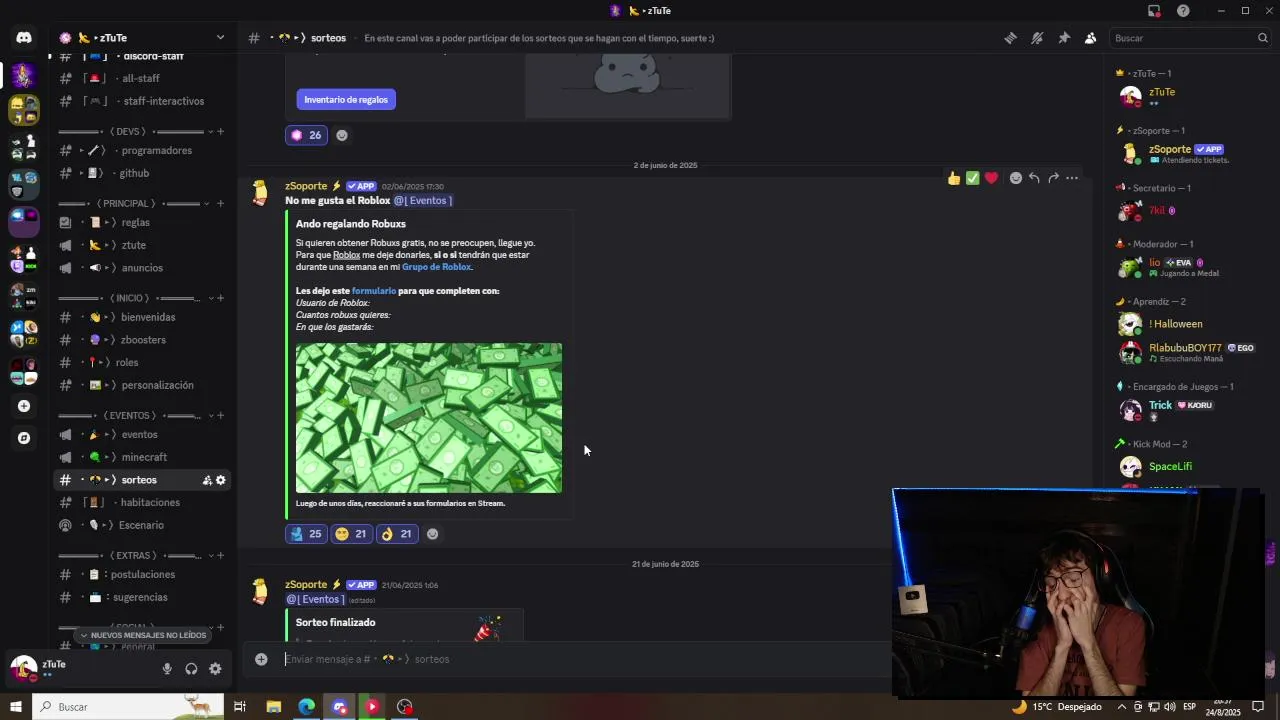Click attachment plus button in message bar
Screen dimensions: 1280x720
click(261, 659)
